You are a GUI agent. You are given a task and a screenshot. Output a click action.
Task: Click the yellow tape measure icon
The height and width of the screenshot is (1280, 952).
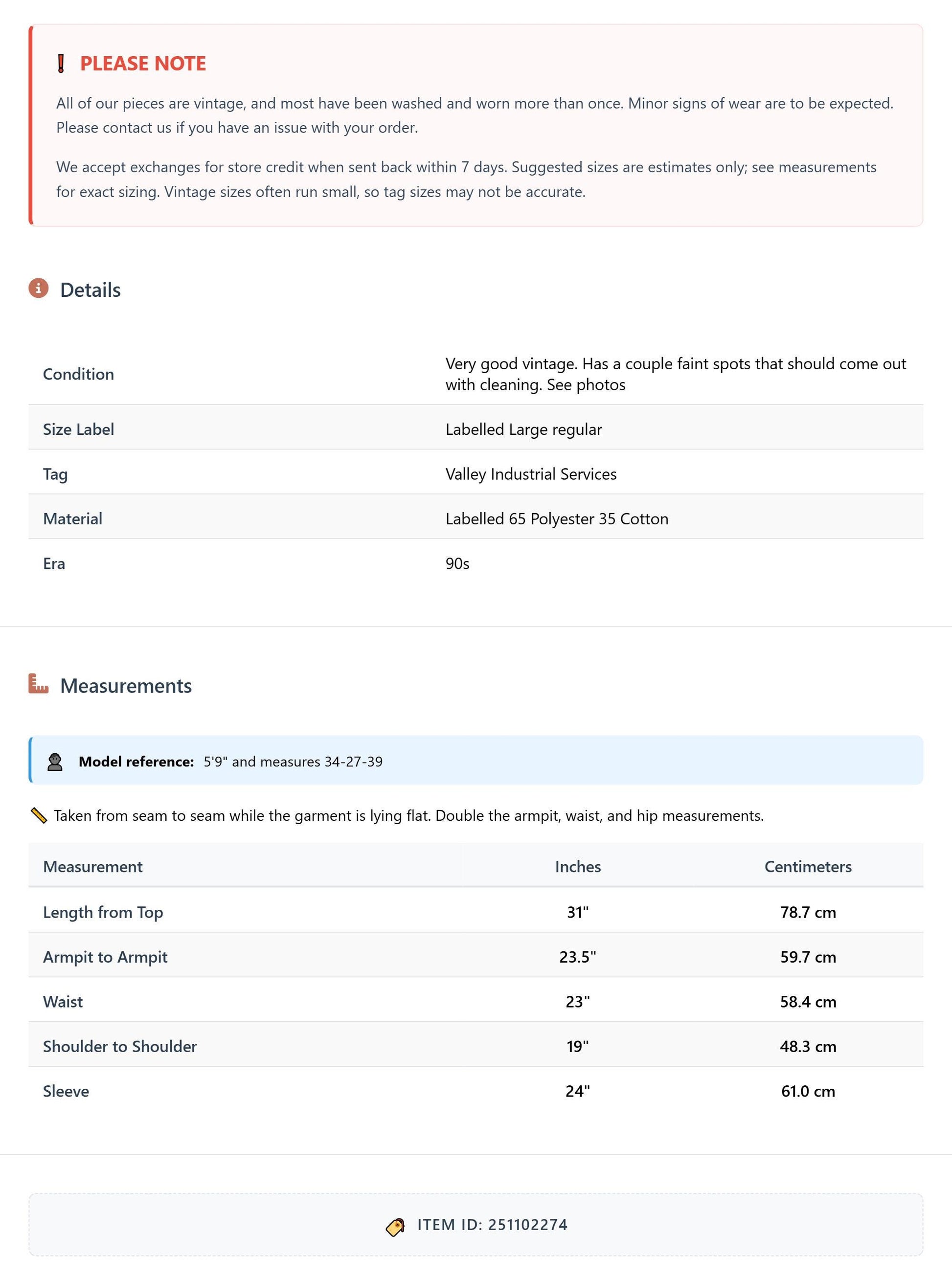[x=39, y=815]
